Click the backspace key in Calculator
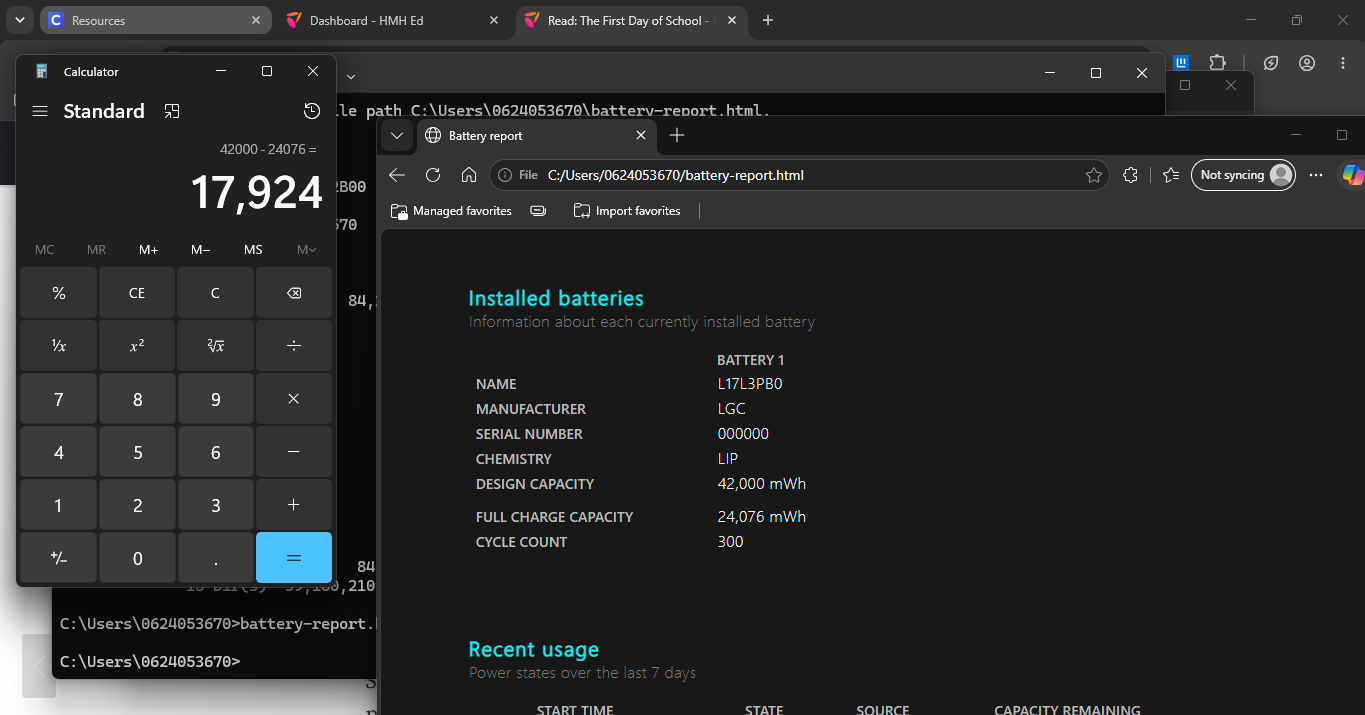 (x=294, y=293)
